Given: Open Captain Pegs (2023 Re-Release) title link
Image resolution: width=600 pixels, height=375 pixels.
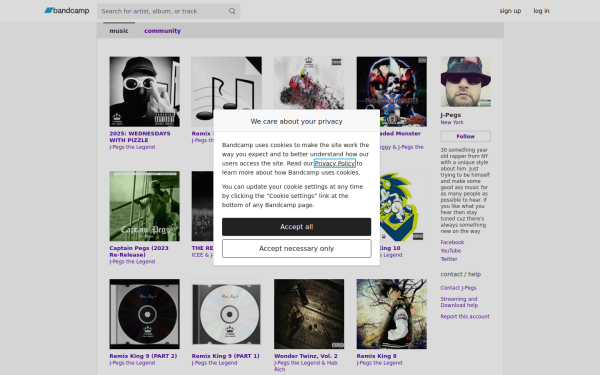Looking at the screenshot, I should (139, 251).
